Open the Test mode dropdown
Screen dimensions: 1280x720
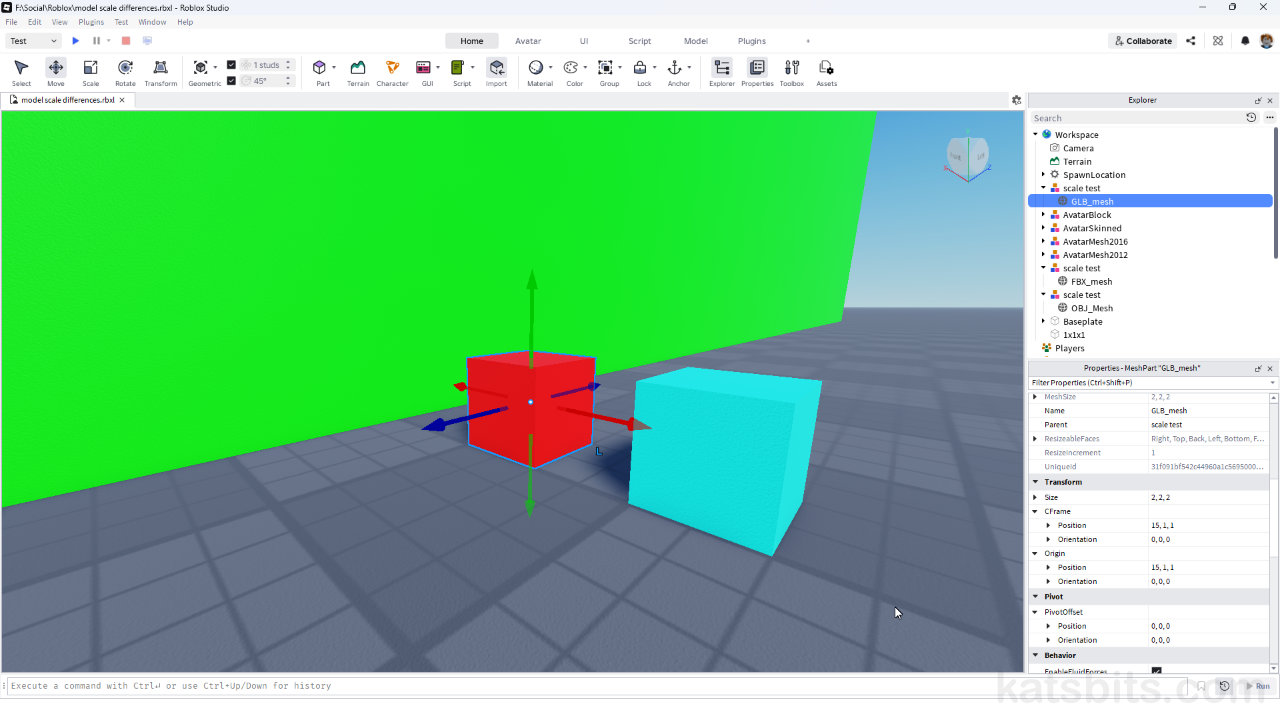pyautogui.click(x=34, y=41)
